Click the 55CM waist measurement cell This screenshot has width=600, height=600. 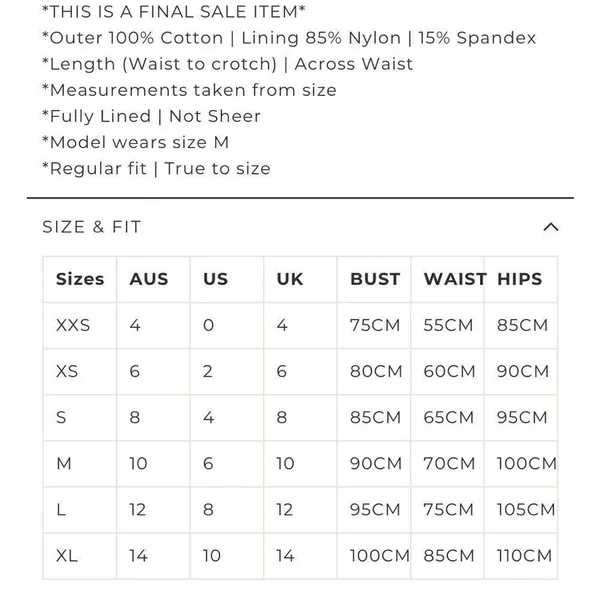pyautogui.click(x=448, y=325)
